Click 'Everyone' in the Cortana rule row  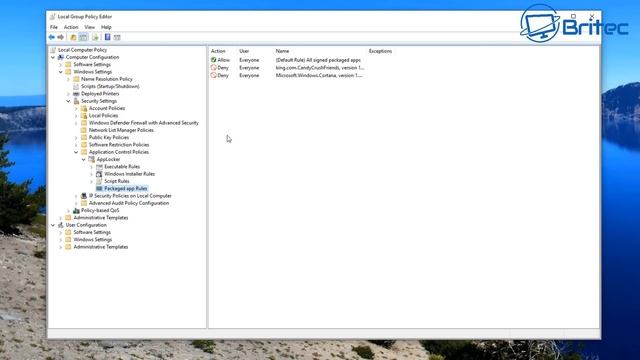click(249, 76)
